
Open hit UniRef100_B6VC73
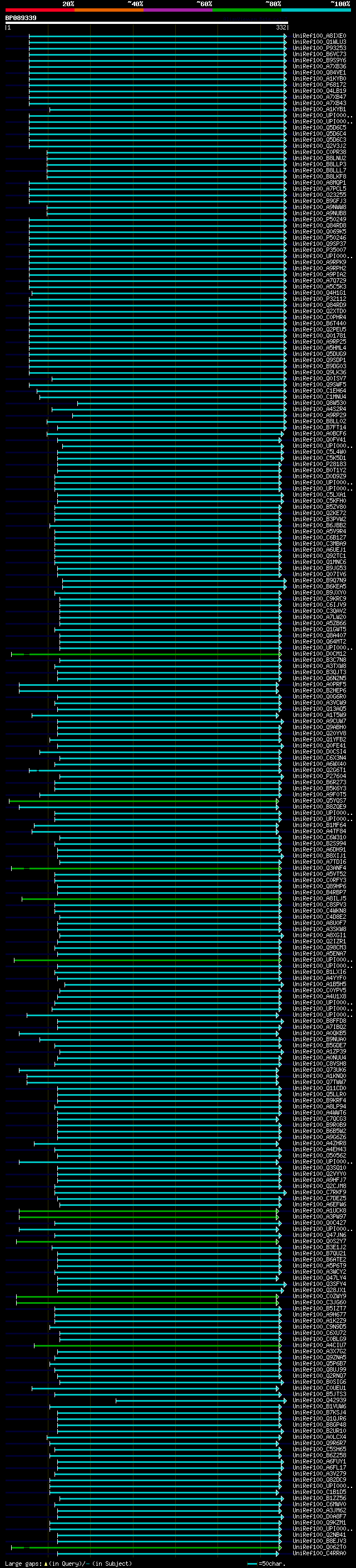(x=319, y=54)
